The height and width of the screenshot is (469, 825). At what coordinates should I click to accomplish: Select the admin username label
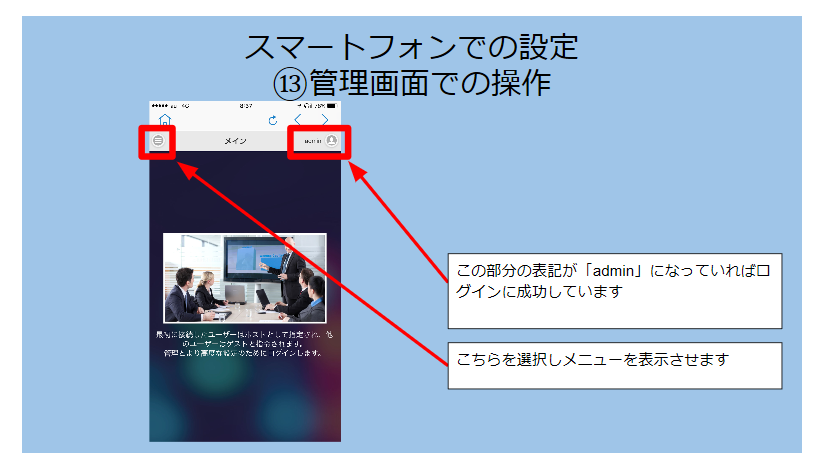pos(312,142)
